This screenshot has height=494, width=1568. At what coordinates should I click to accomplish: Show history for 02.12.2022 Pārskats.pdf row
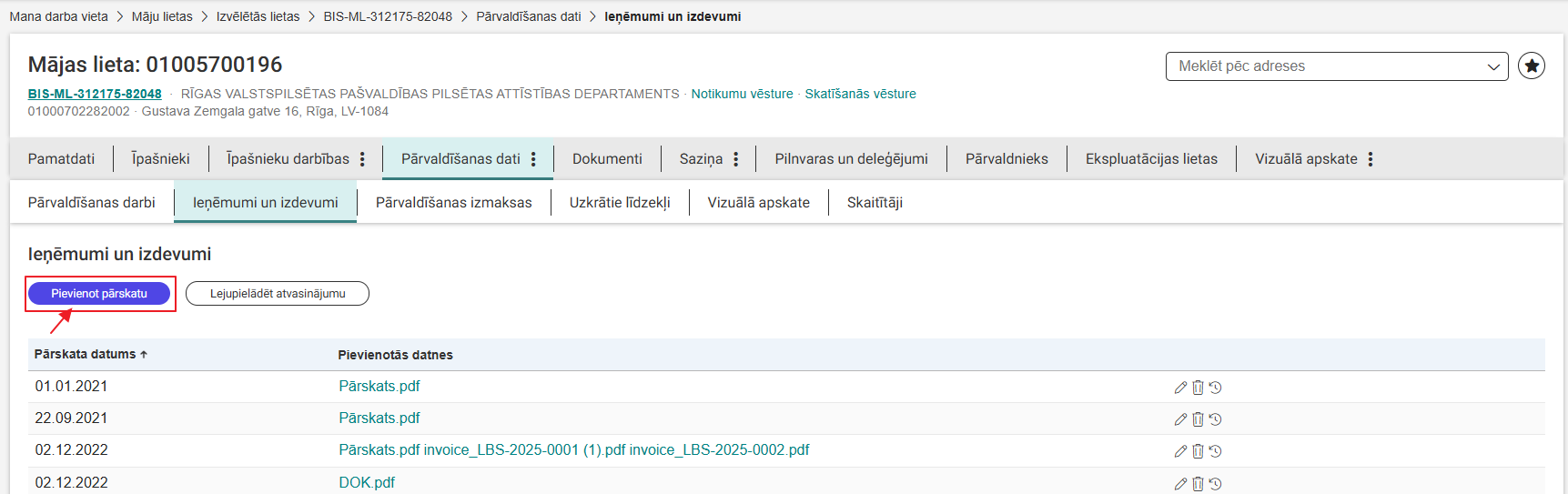pos(1215,451)
